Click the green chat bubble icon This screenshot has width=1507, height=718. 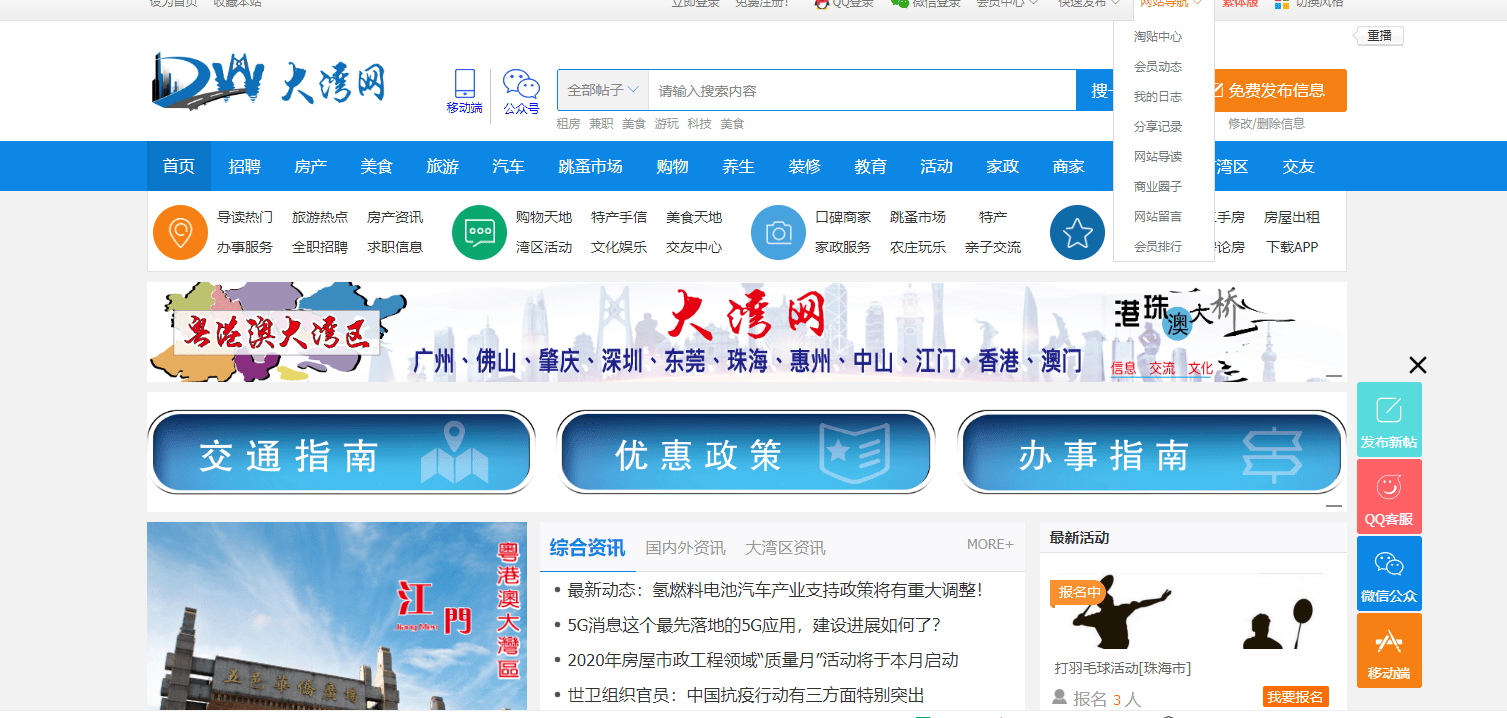pyautogui.click(x=478, y=232)
